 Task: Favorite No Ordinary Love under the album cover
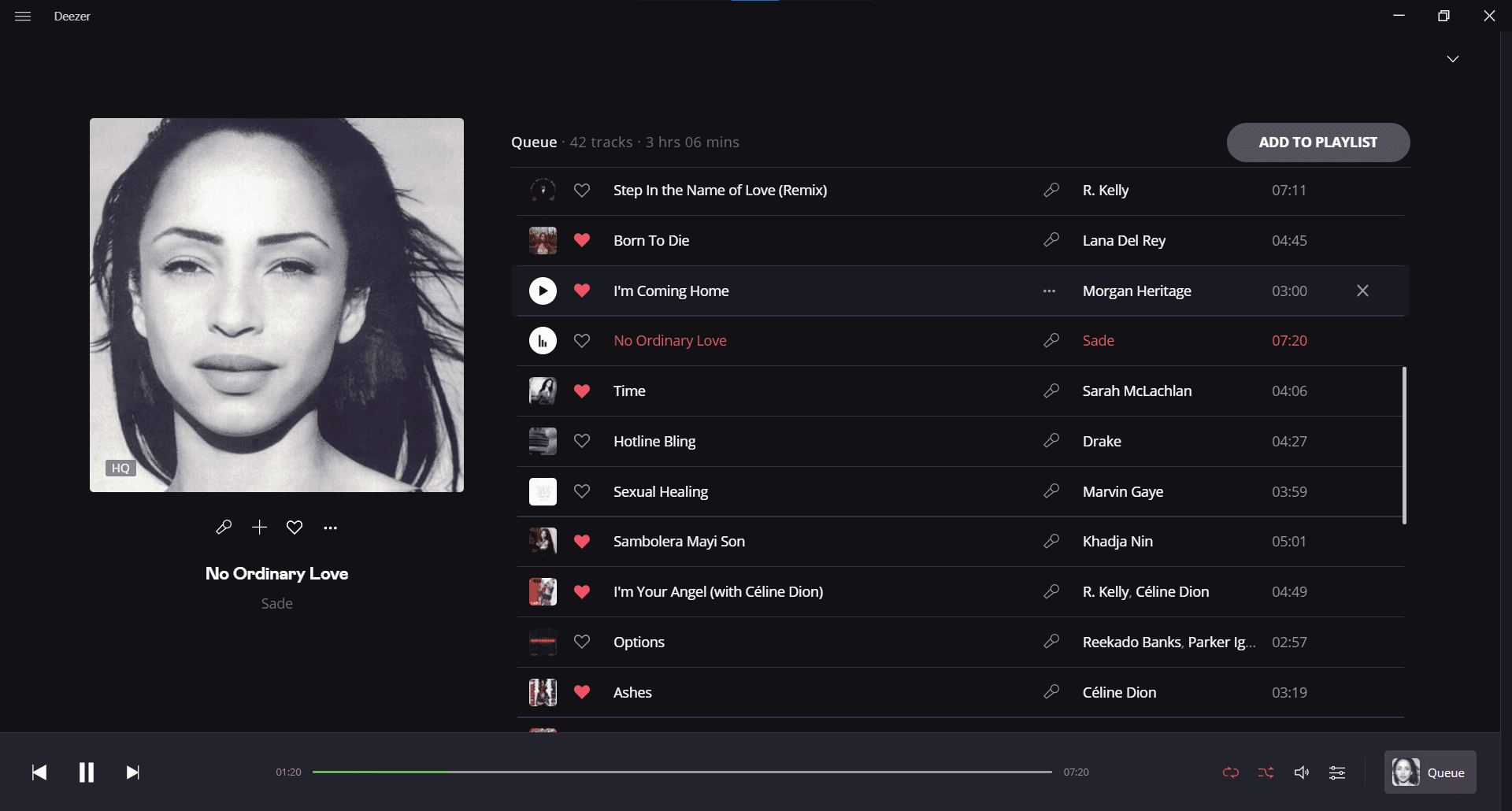tap(295, 528)
